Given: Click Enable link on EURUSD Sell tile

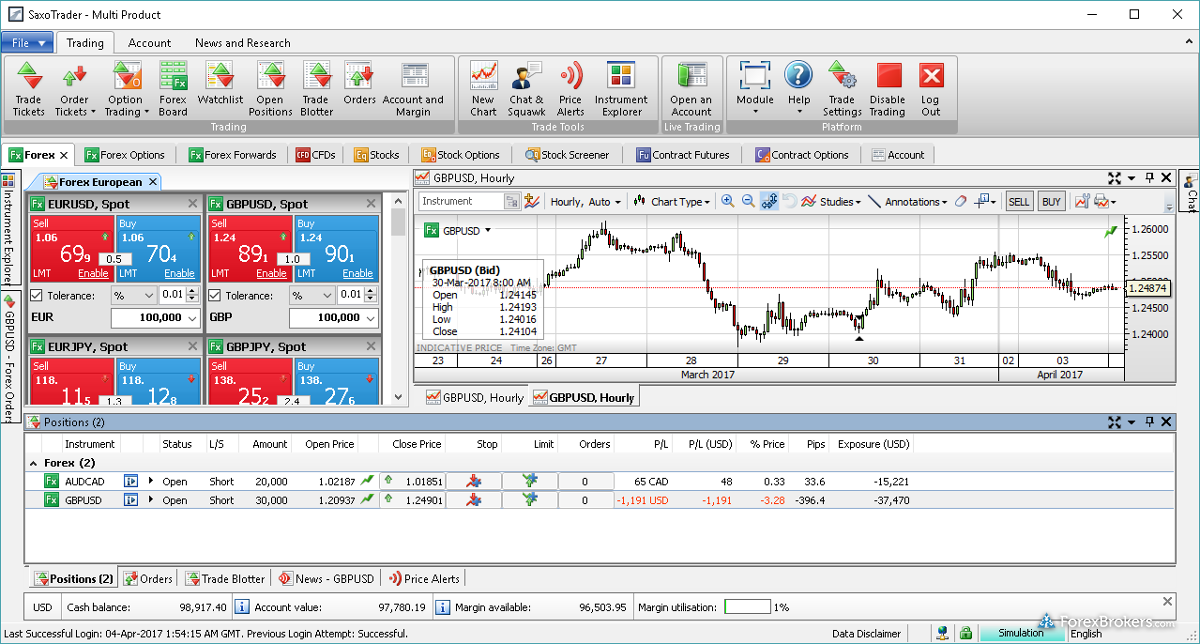Looking at the screenshot, I should pyautogui.click(x=93, y=273).
